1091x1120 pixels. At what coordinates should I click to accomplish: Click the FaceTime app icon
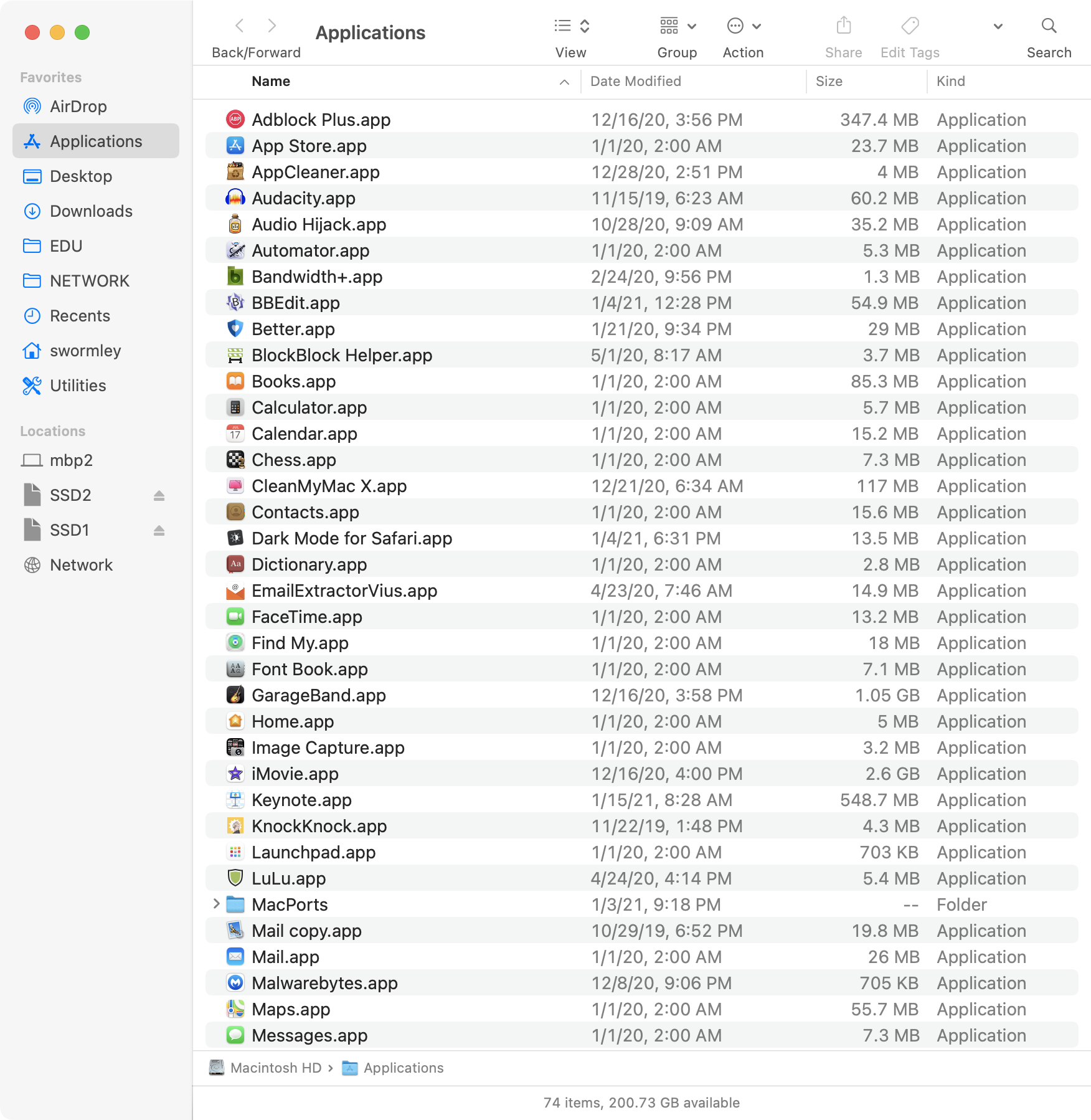coord(235,616)
